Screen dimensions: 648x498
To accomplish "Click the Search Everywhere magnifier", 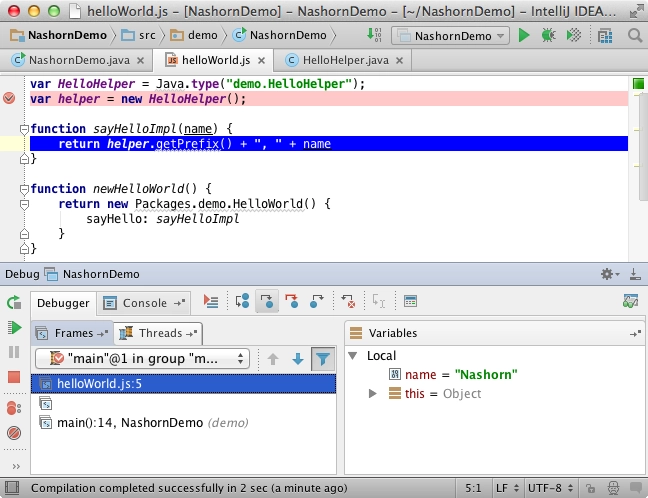I will (x=634, y=36).
